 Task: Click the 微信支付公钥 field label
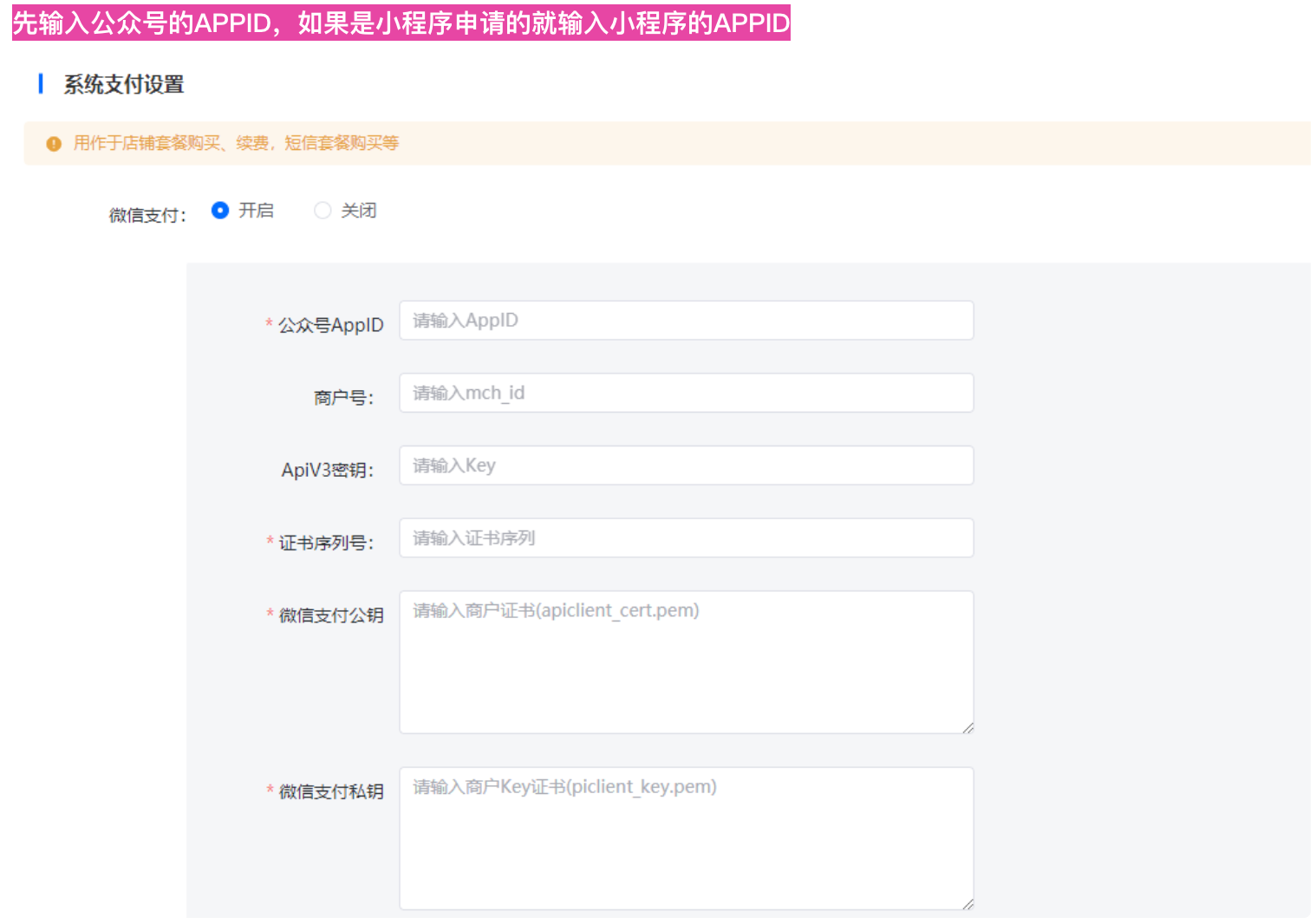[x=331, y=615]
